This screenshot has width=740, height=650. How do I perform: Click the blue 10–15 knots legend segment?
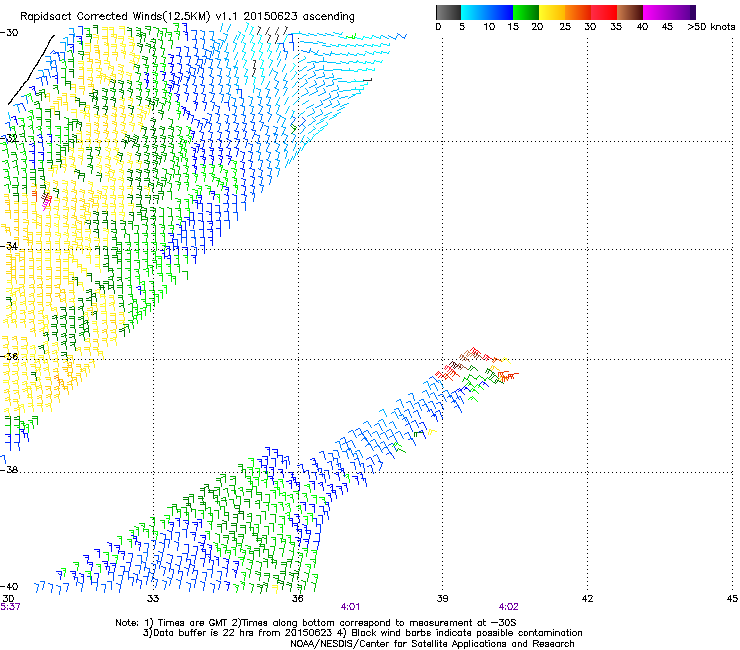point(500,12)
